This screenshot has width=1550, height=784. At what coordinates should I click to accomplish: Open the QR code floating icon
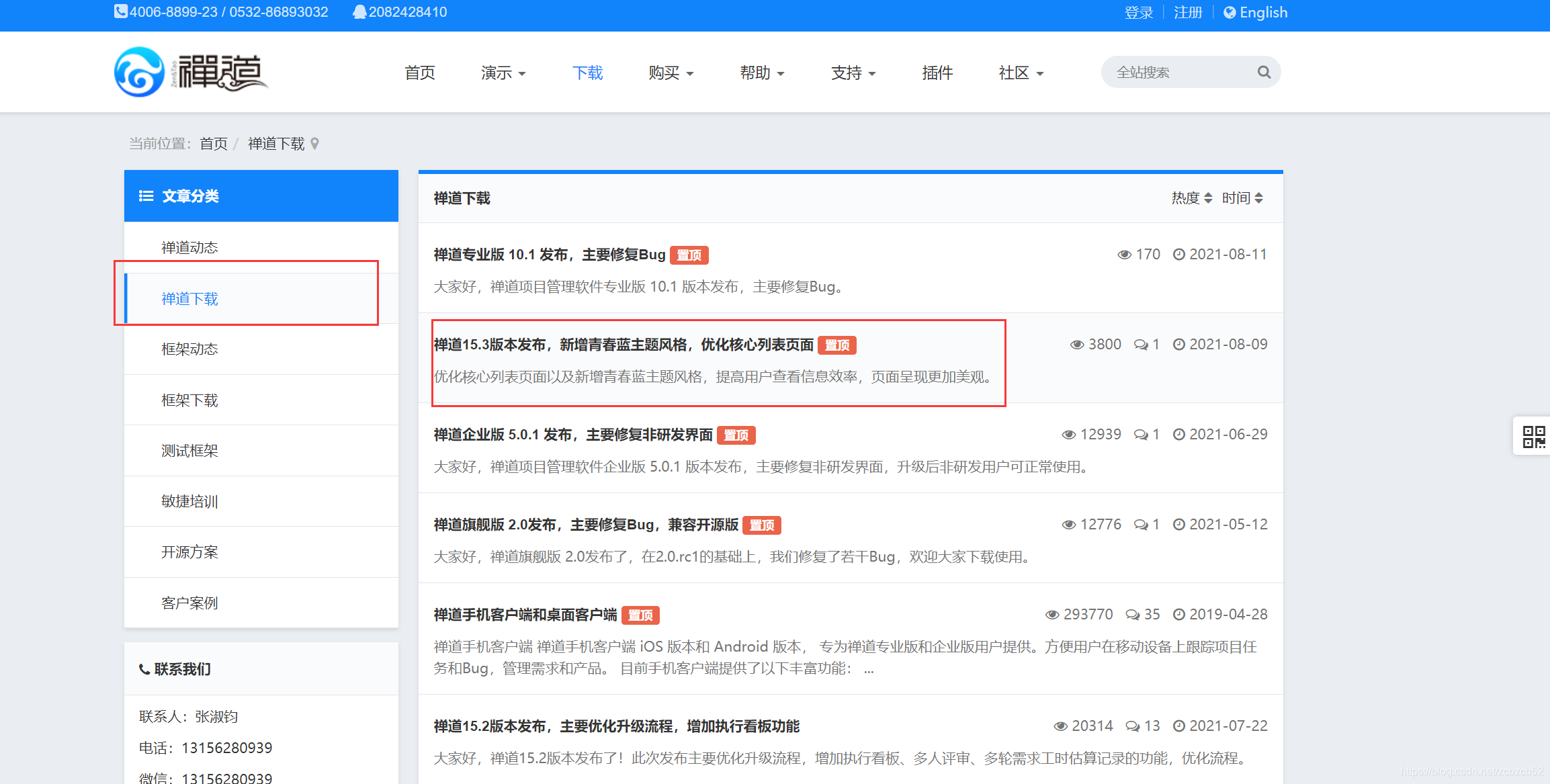[x=1533, y=437]
